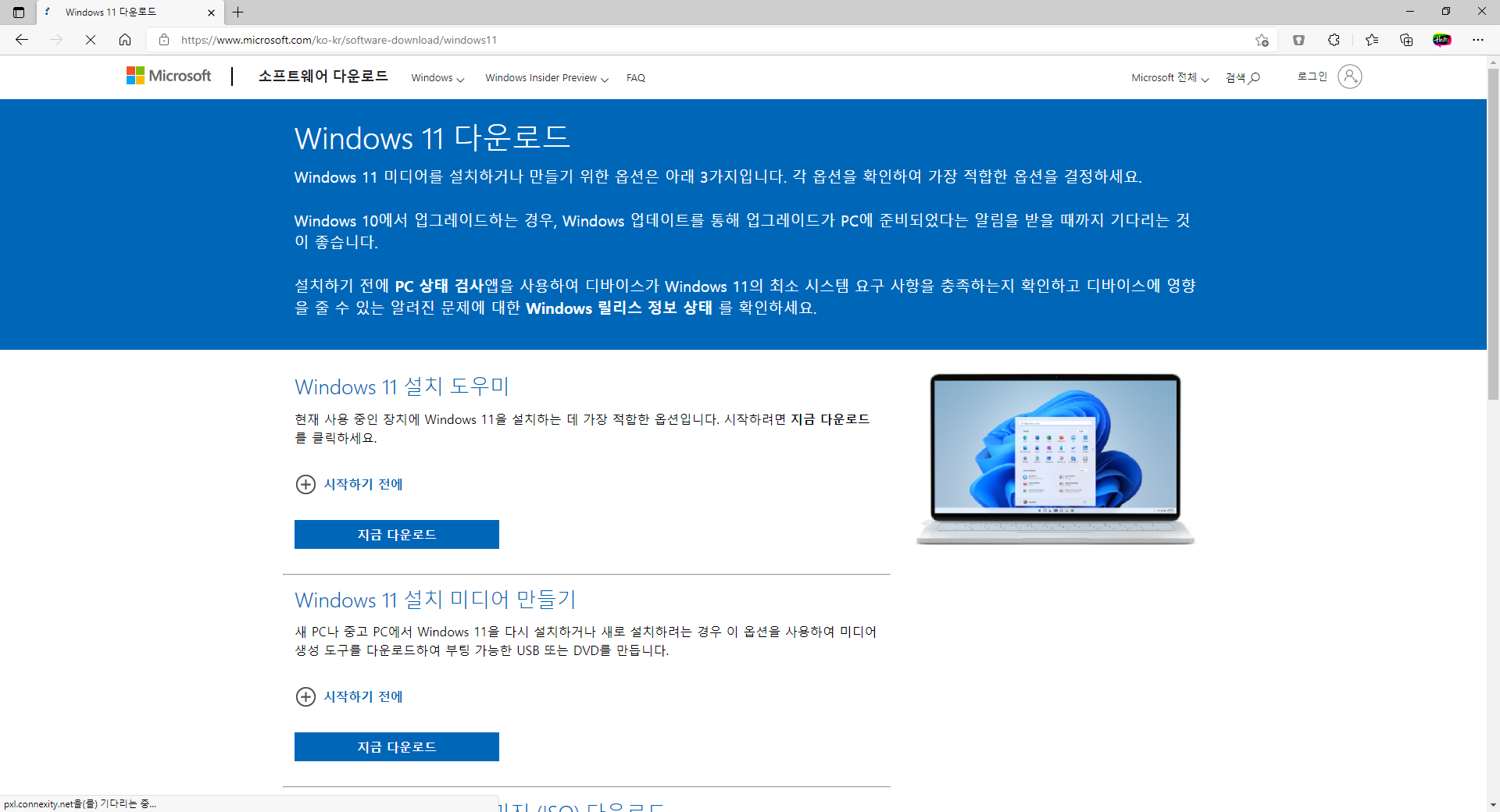
Task: Click the Microsoft logo
Action: (169, 76)
